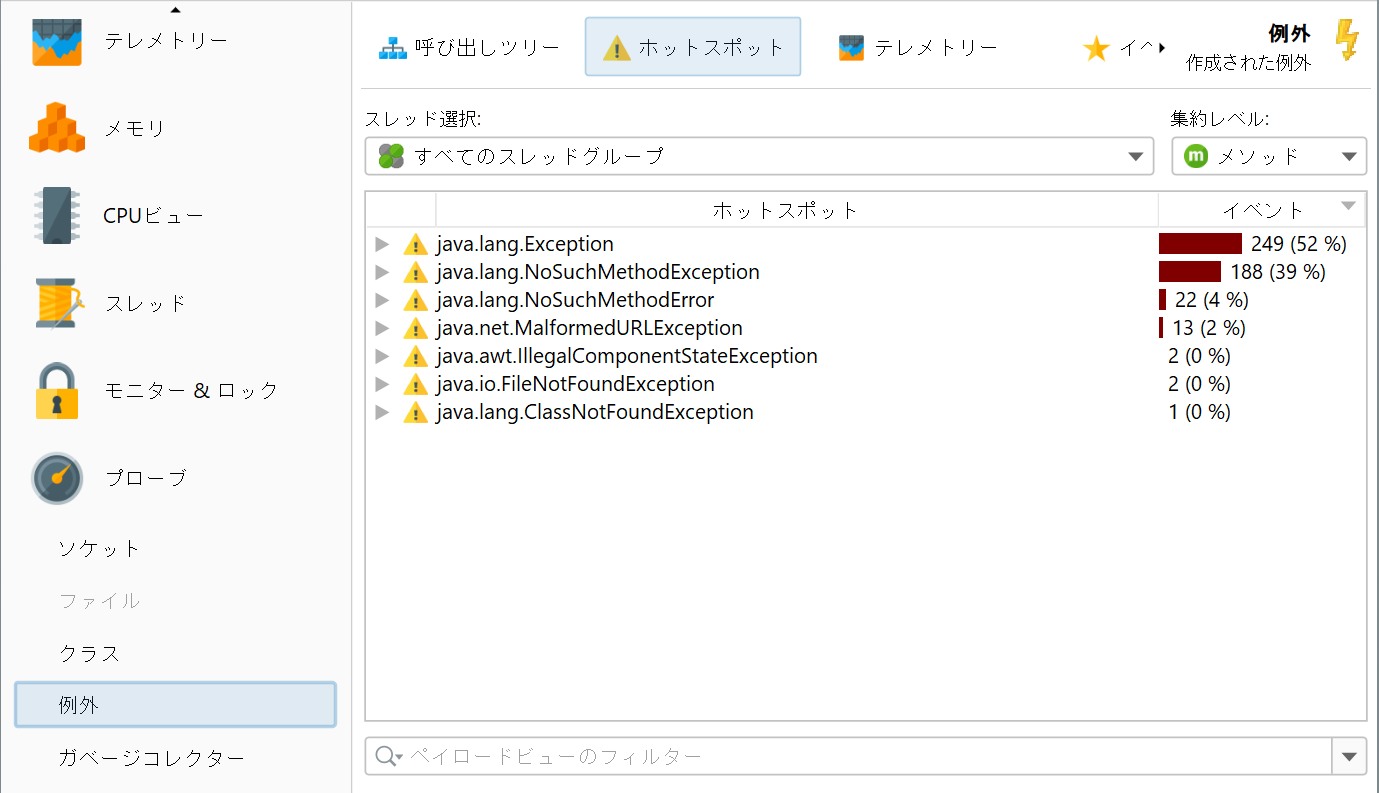Click the 249 (52 %) event bar
This screenshot has height=793, width=1379.
tap(1200, 244)
